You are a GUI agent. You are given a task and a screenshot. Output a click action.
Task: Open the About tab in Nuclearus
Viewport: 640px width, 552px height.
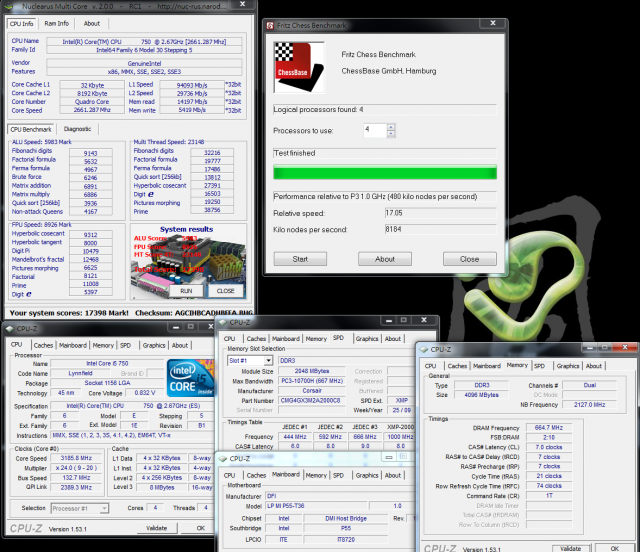(x=92, y=24)
